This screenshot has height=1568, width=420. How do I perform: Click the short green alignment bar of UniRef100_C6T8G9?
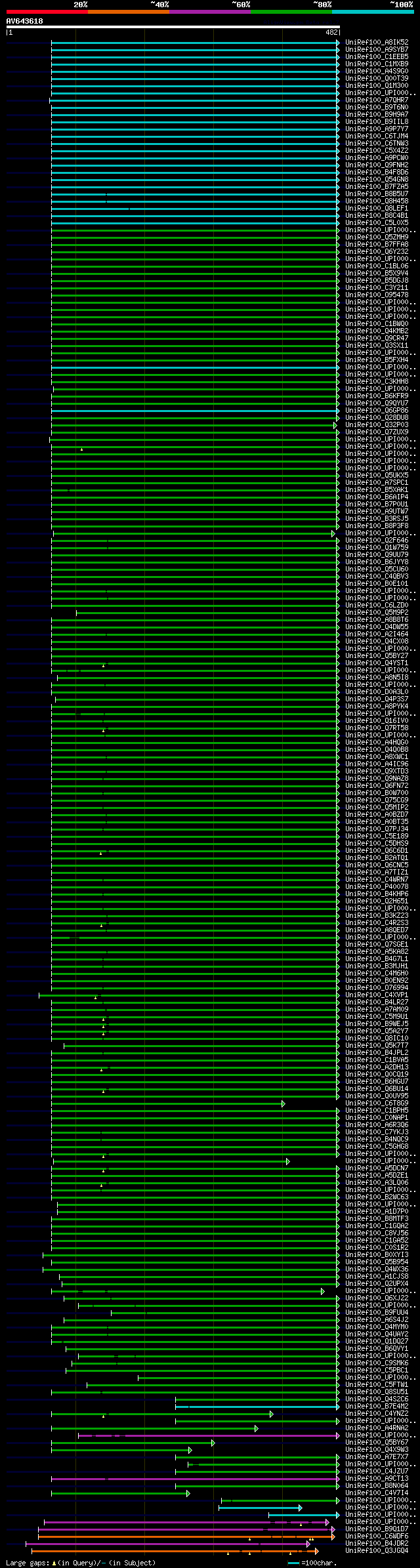[168, 1104]
